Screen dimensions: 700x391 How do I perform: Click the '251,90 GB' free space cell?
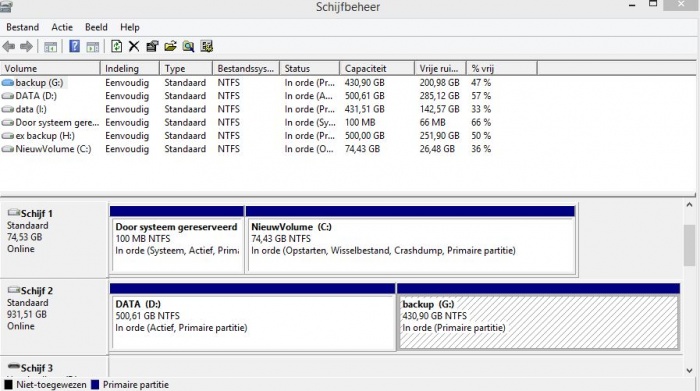click(439, 136)
